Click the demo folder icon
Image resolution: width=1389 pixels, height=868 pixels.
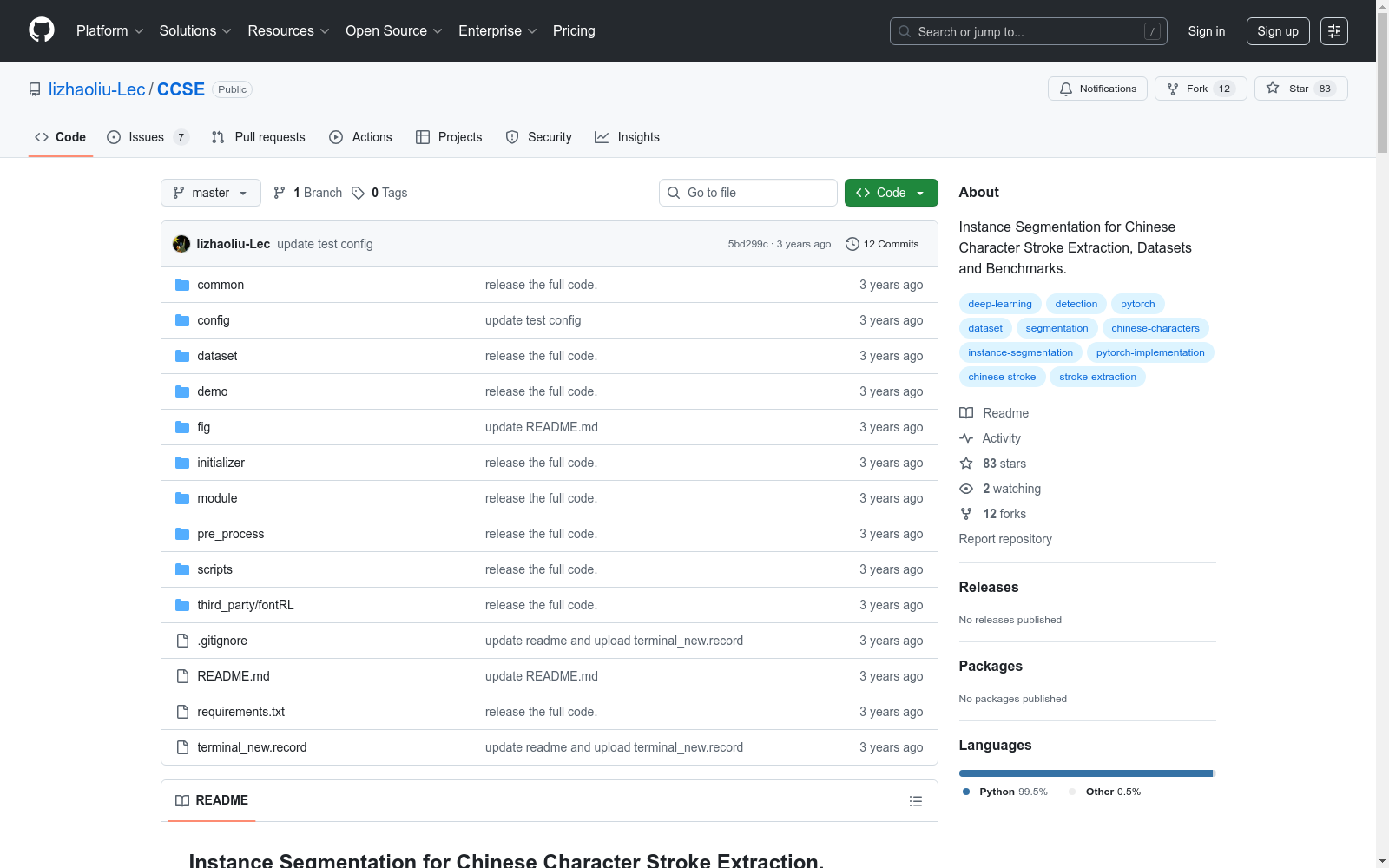click(x=182, y=391)
